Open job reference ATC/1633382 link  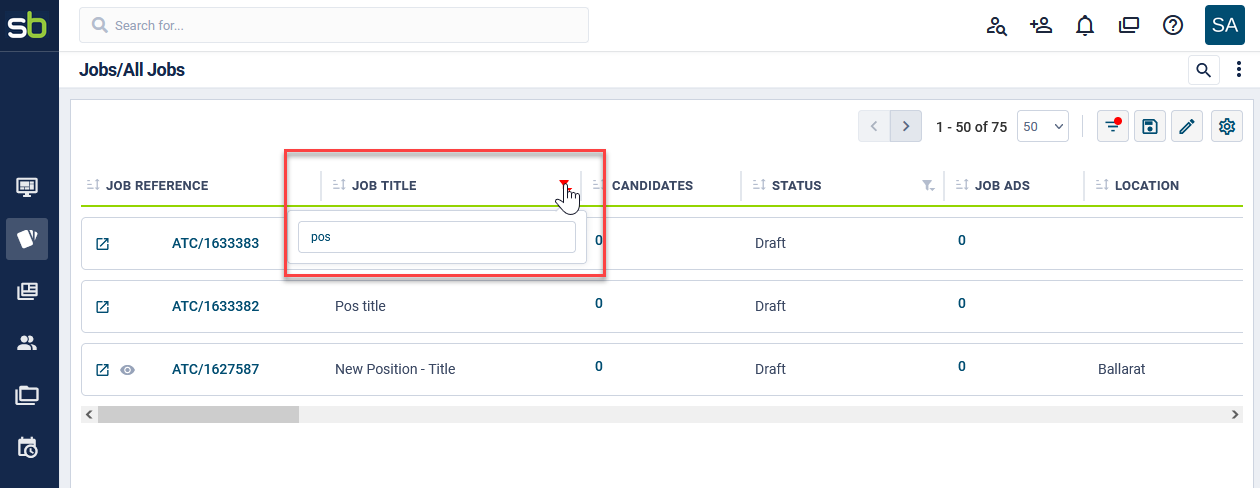pyautogui.click(x=215, y=306)
